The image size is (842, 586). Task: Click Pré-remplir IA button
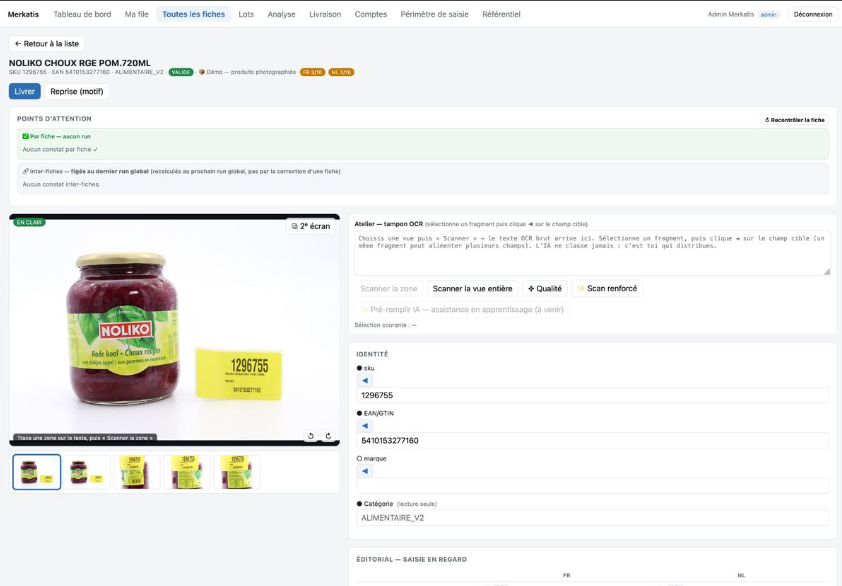(x=462, y=309)
